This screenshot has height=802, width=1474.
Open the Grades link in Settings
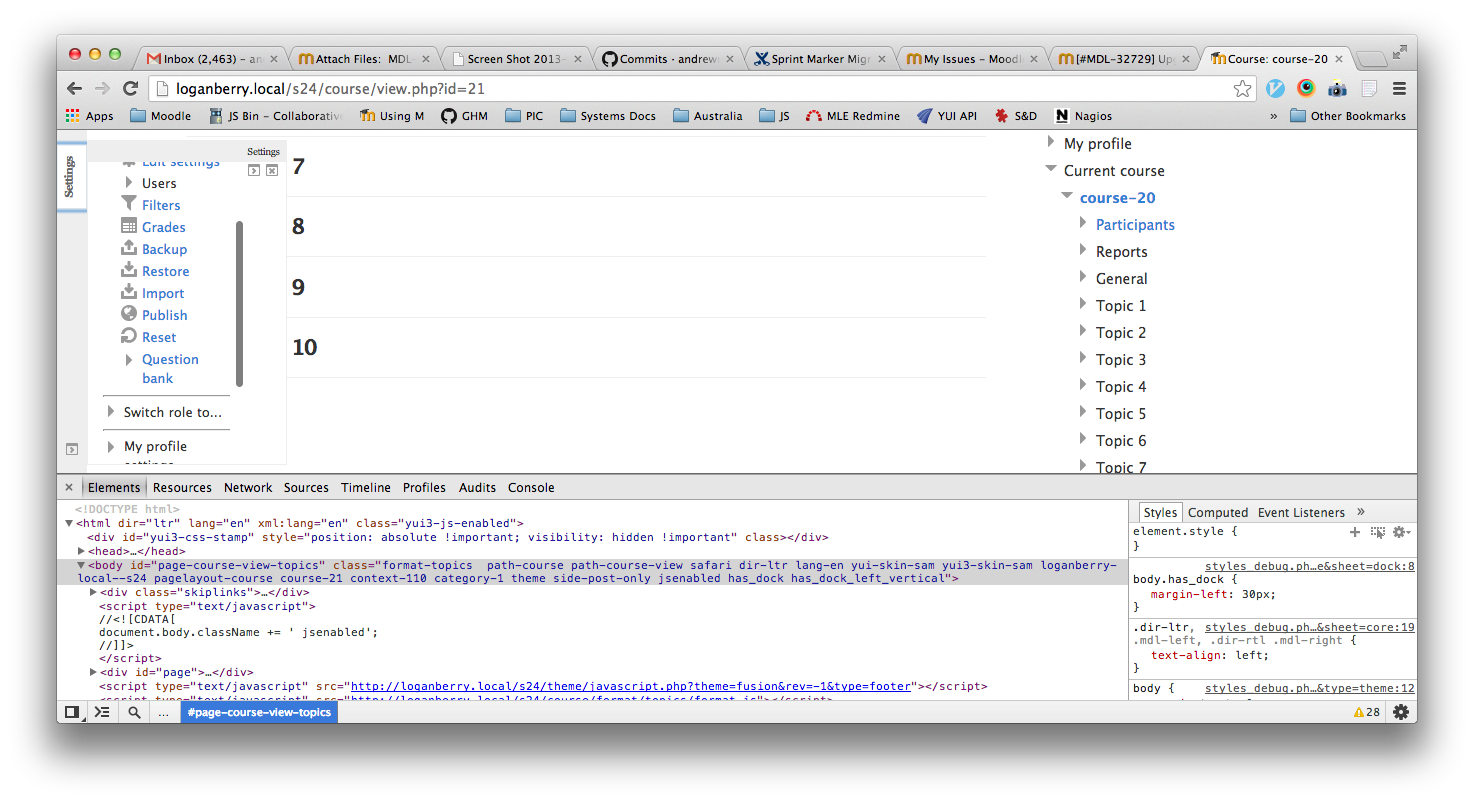(x=164, y=227)
